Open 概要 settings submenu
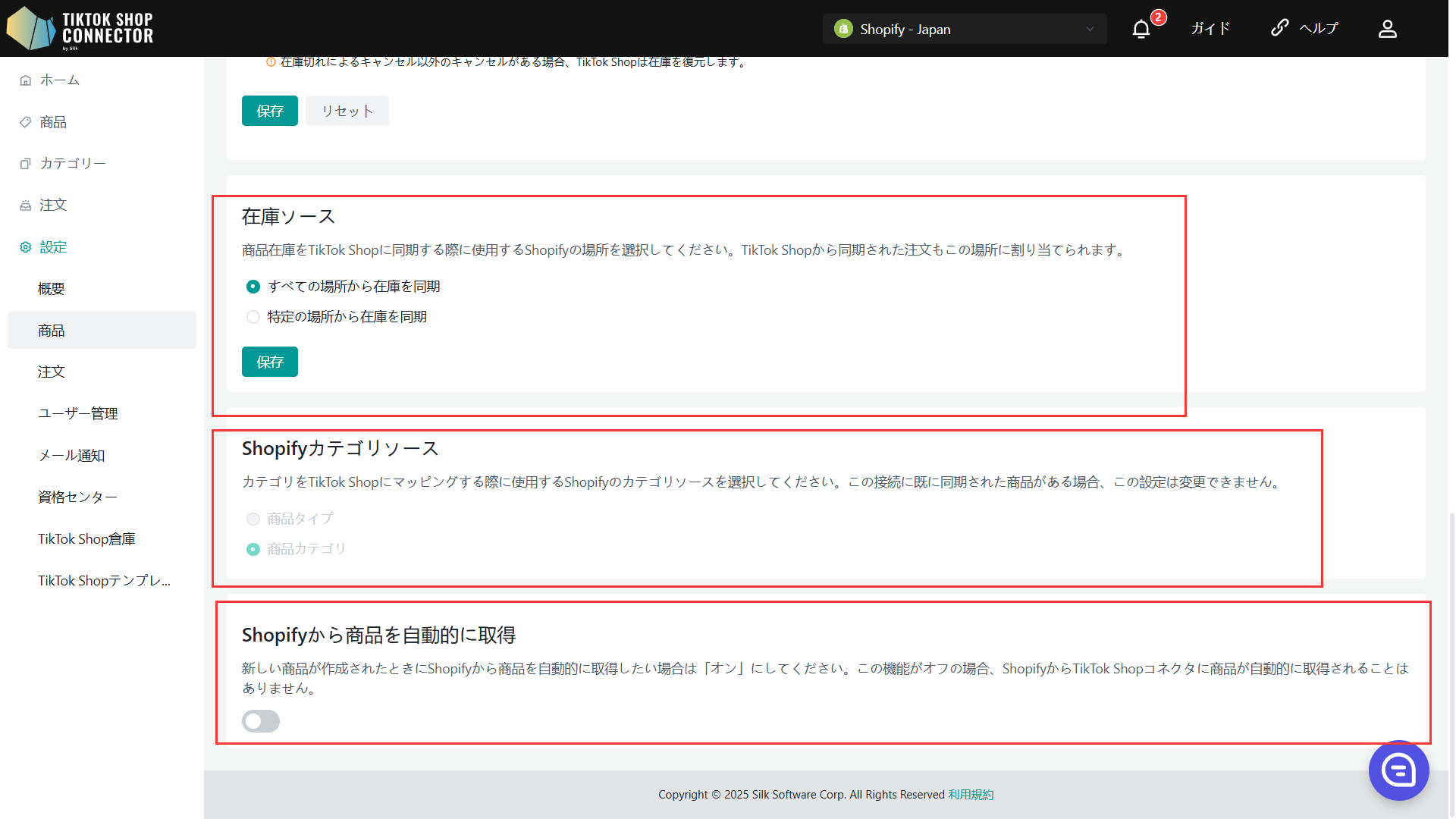 [x=102, y=289]
